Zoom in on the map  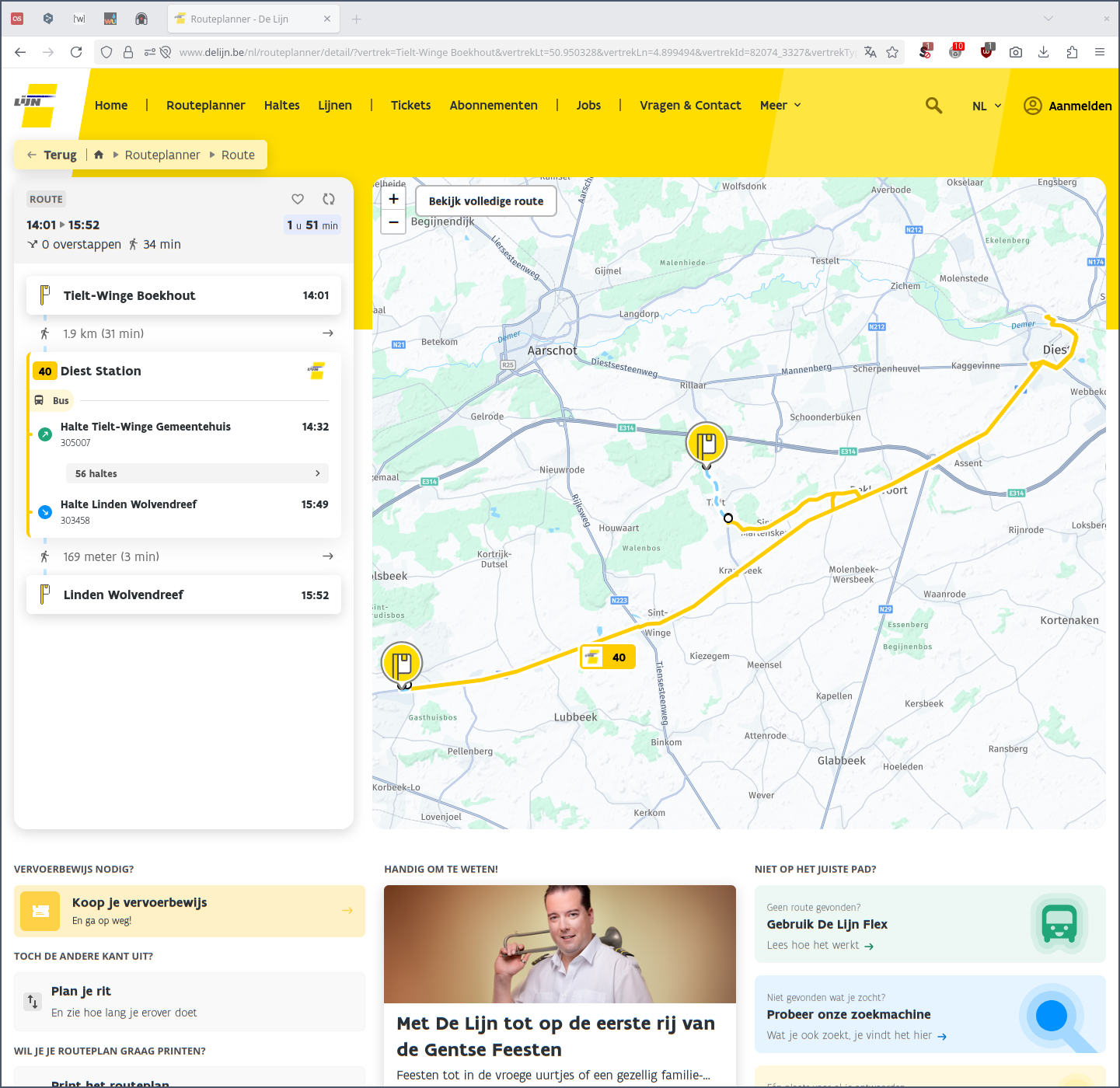[x=394, y=199]
